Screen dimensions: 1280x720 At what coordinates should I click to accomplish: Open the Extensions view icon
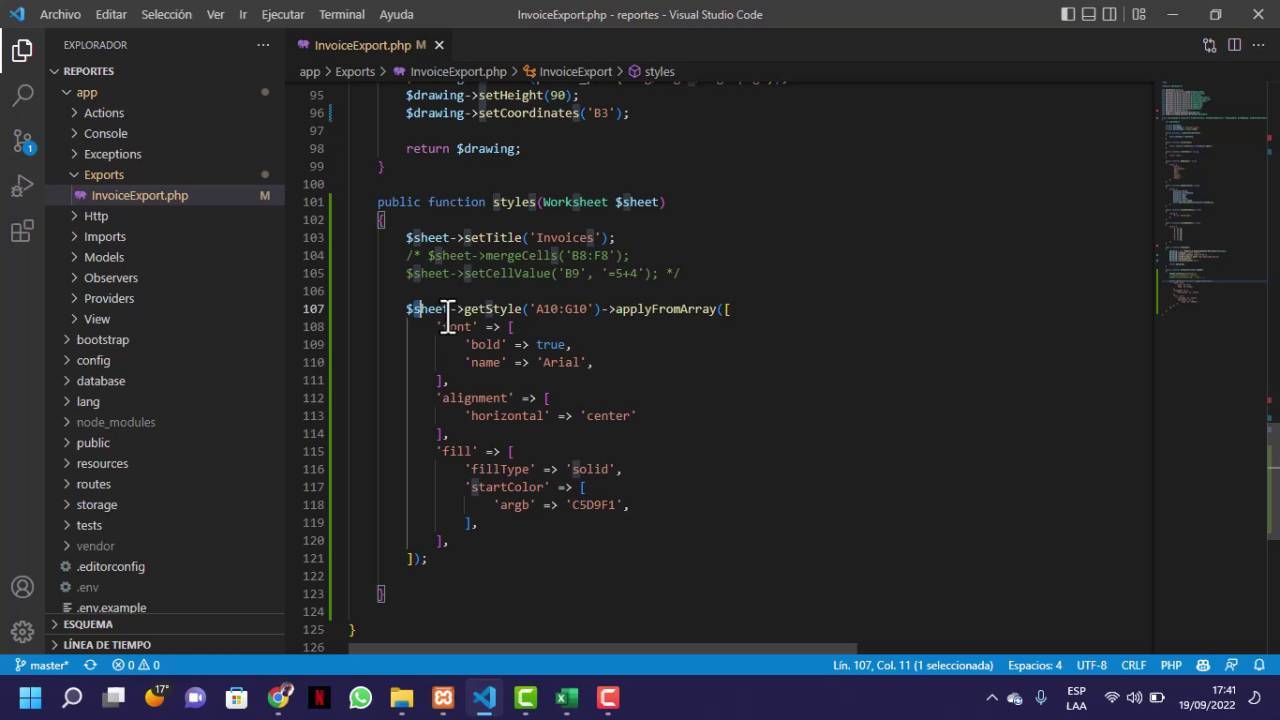[22, 232]
